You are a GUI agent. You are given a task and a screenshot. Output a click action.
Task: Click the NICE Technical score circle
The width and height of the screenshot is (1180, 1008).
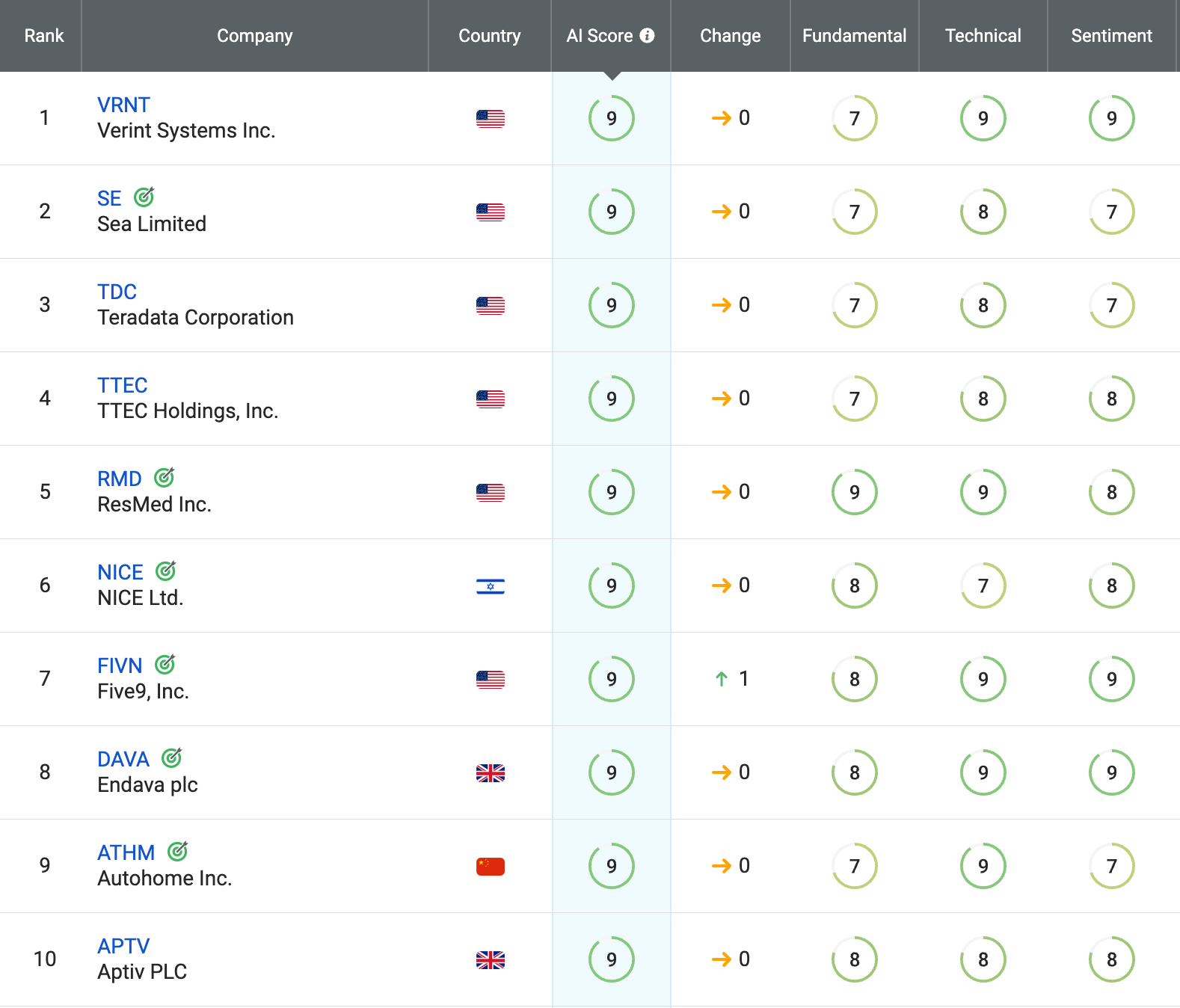tap(983, 586)
